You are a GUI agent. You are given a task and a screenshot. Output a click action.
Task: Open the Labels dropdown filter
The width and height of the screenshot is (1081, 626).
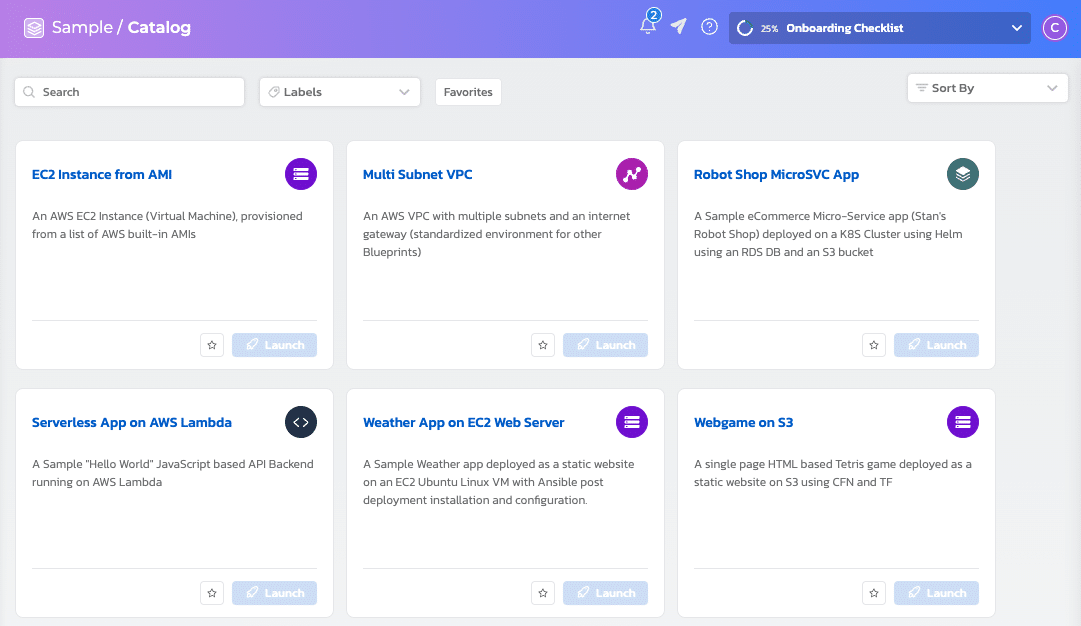(x=340, y=92)
